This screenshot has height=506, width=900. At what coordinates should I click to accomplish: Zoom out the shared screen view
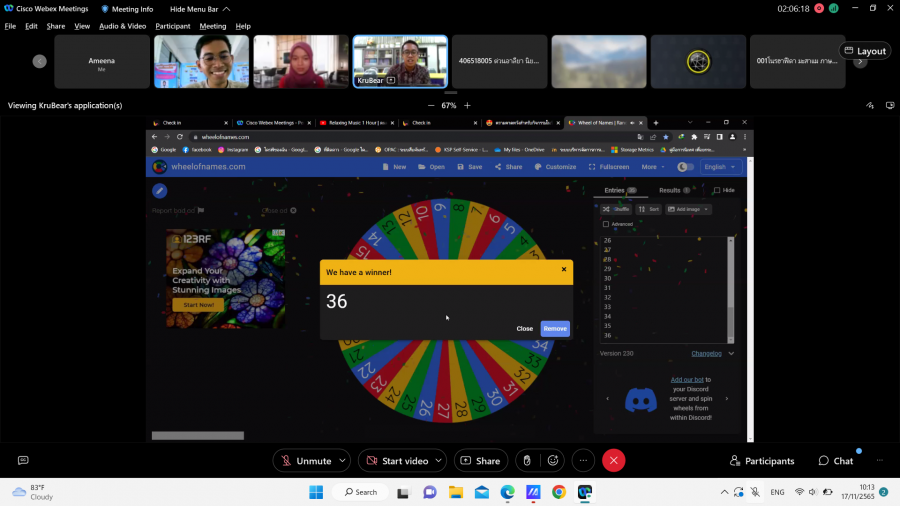[x=431, y=105]
